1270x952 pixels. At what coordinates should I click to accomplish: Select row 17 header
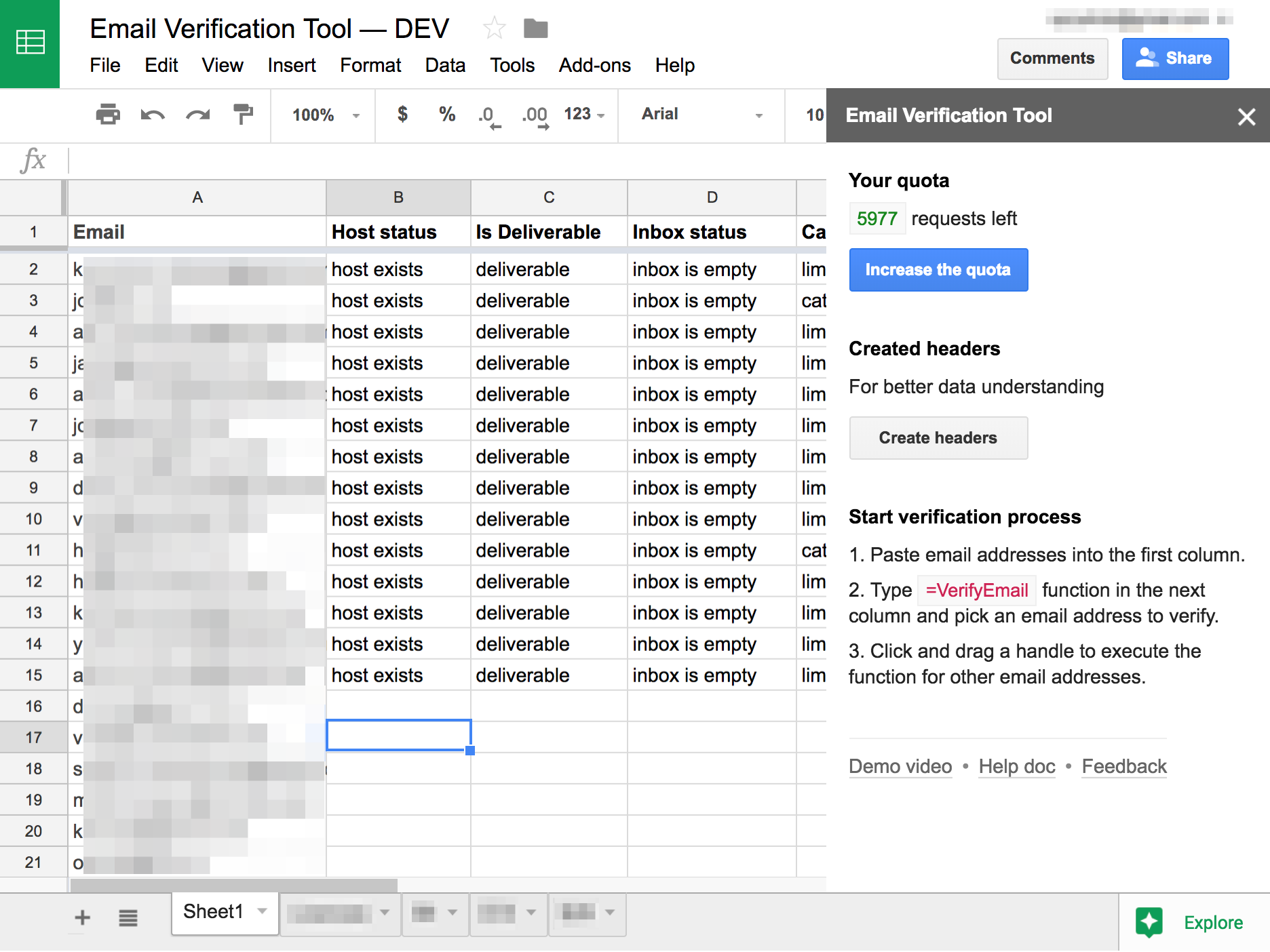[33, 737]
